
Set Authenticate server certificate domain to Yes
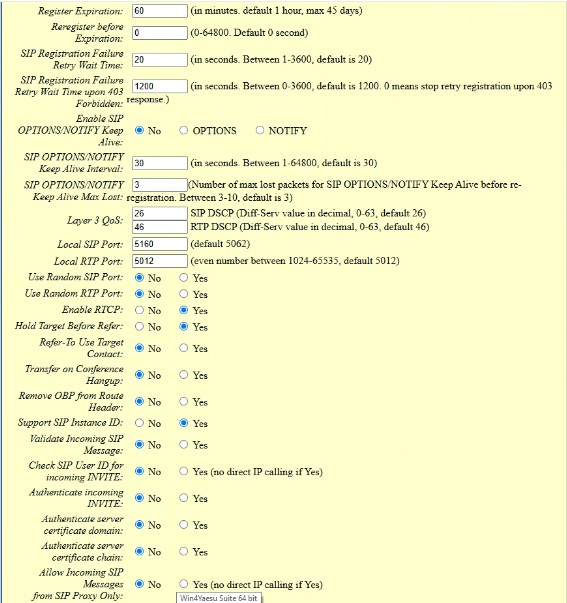183,525
